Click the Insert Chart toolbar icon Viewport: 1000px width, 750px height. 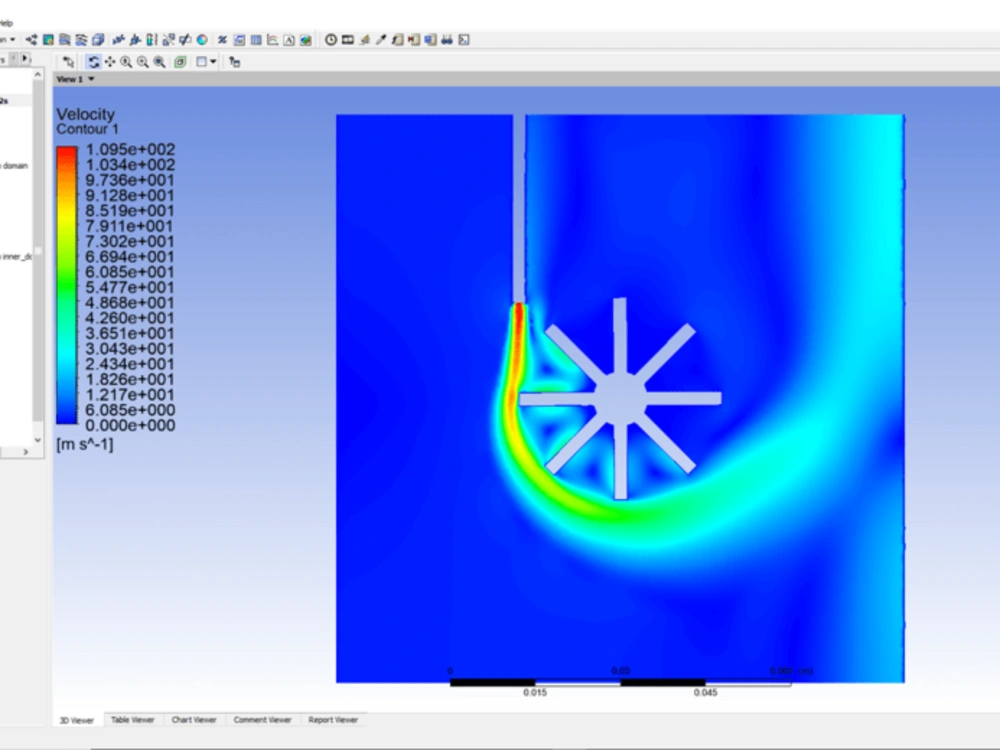click(x=273, y=40)
